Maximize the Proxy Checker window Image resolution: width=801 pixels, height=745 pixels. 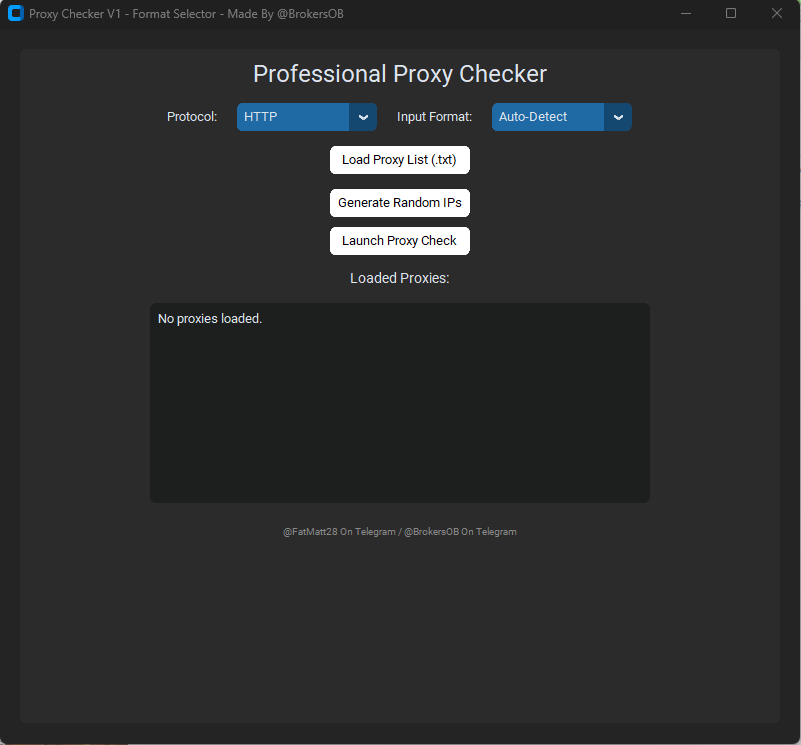731,14
